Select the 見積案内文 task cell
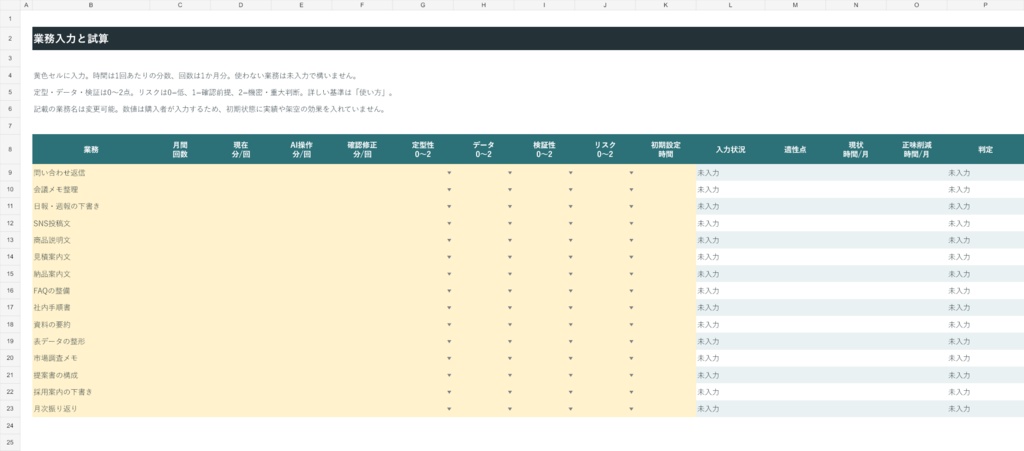This screenshot has height=451, width=1024. click(x=91, y=257)
